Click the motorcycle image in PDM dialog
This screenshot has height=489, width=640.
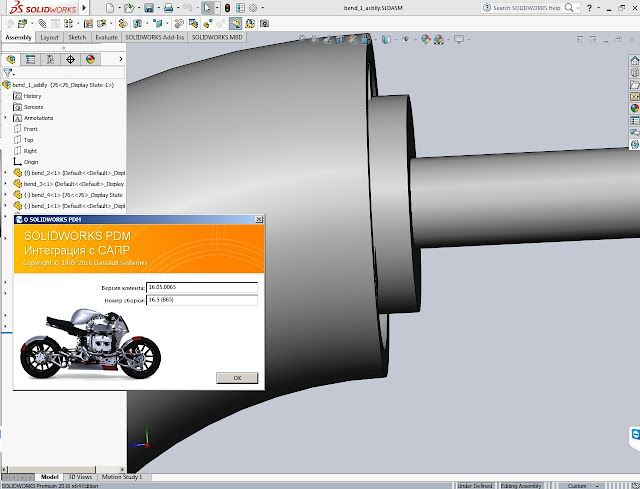pyautogui.click(x=91, y=344)
